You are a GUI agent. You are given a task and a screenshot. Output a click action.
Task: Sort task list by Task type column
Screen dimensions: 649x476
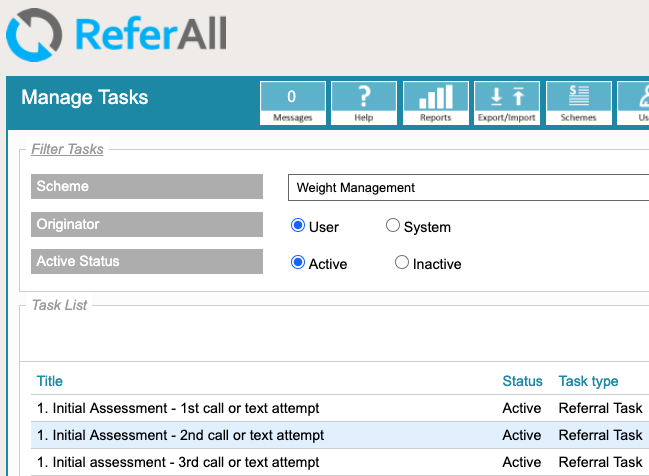(588, 381)
